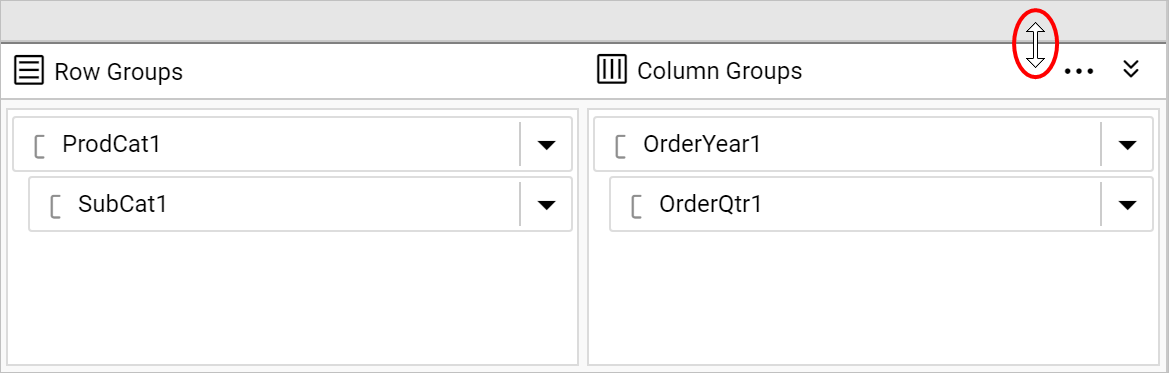Select the ProdCat1 row group
Image resolution: width=1169 pixels, height=373 pixels.
292,144
